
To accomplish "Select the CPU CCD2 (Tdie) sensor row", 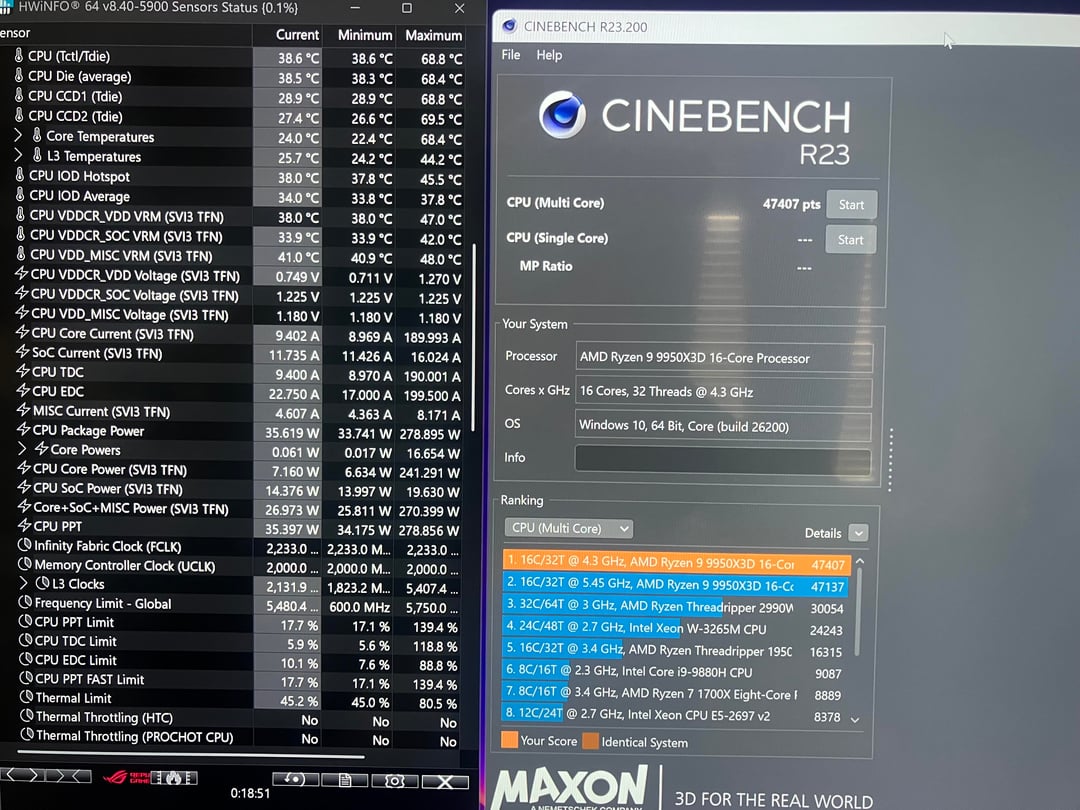I will [238, 117].
